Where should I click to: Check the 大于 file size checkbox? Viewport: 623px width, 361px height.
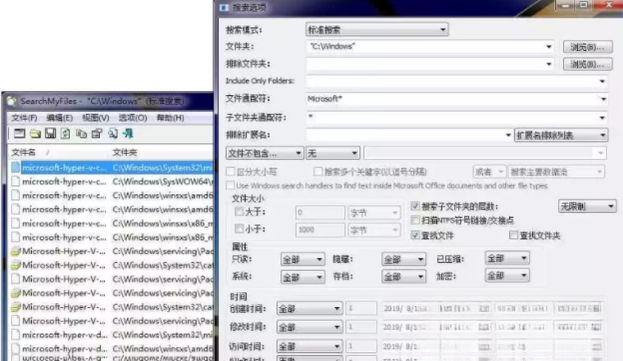click(239, 212)
